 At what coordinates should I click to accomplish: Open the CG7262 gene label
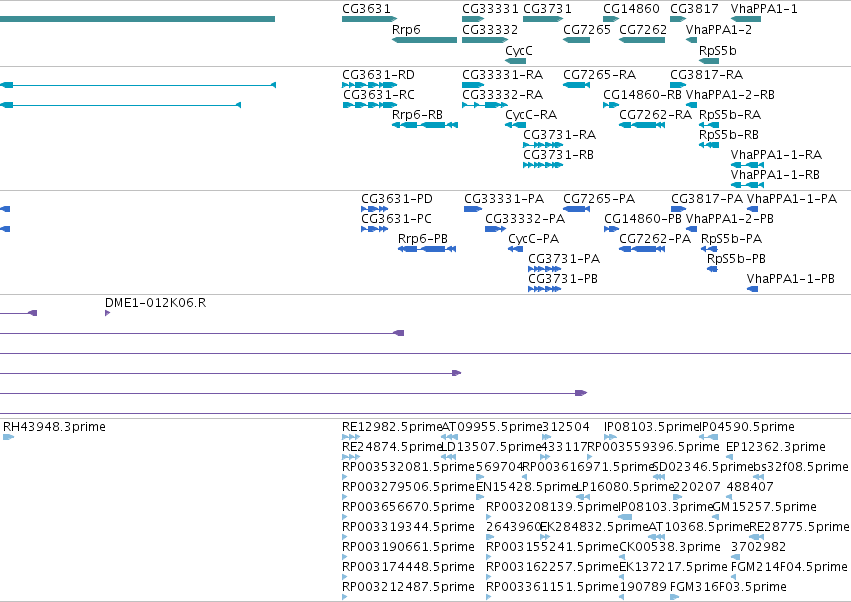tap(643, 29)
